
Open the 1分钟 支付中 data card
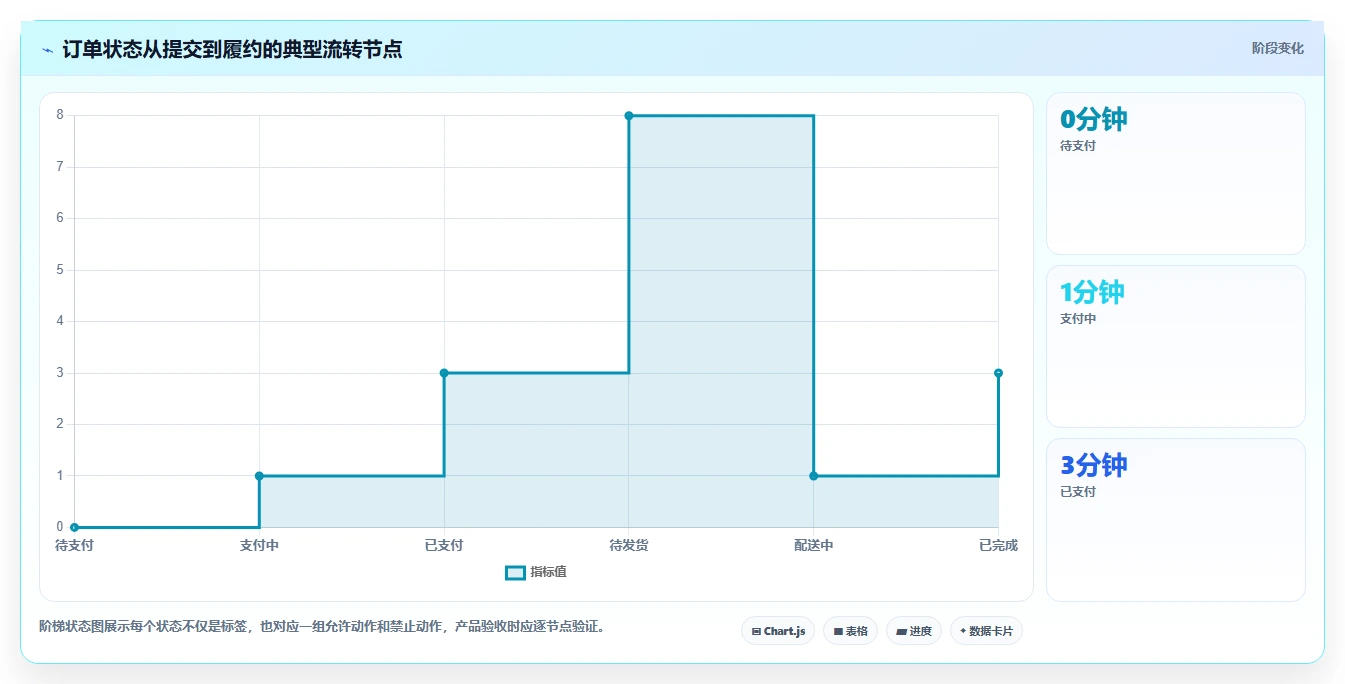1176,347
